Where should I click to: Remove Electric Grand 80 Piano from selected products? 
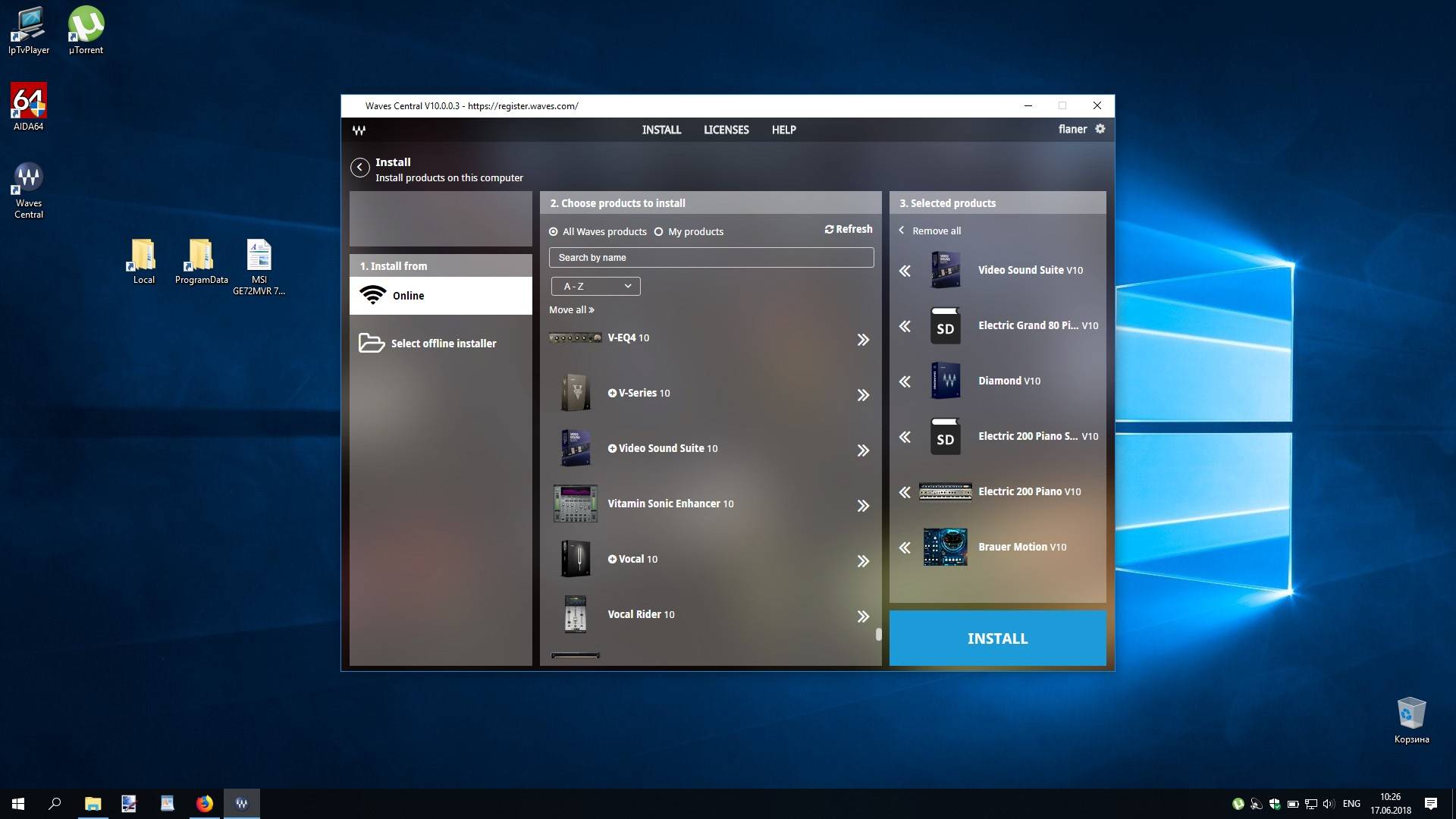tap(905, 326)
